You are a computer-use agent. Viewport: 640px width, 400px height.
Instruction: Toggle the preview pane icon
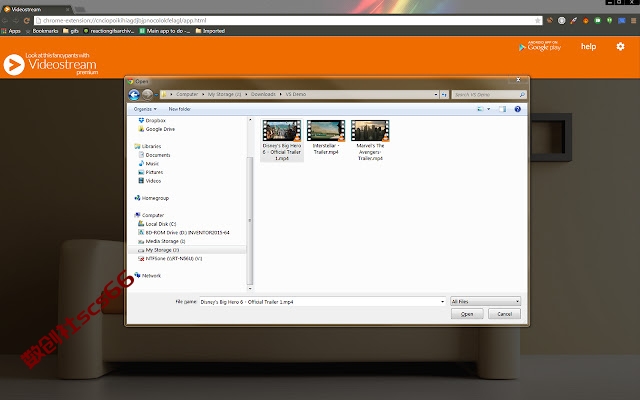point(502,109)
